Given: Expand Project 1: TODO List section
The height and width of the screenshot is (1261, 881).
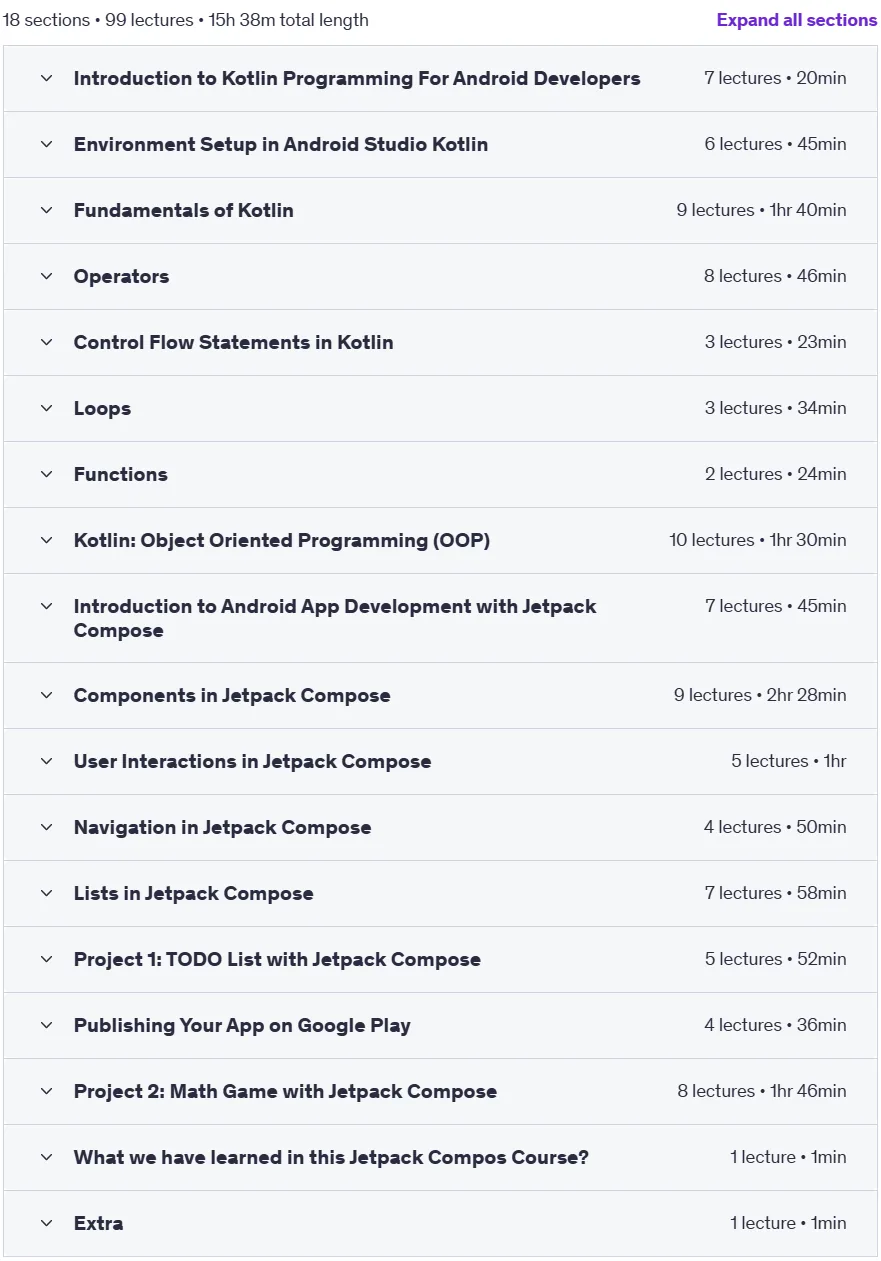Looking at the screenshot, I should 440,959.
